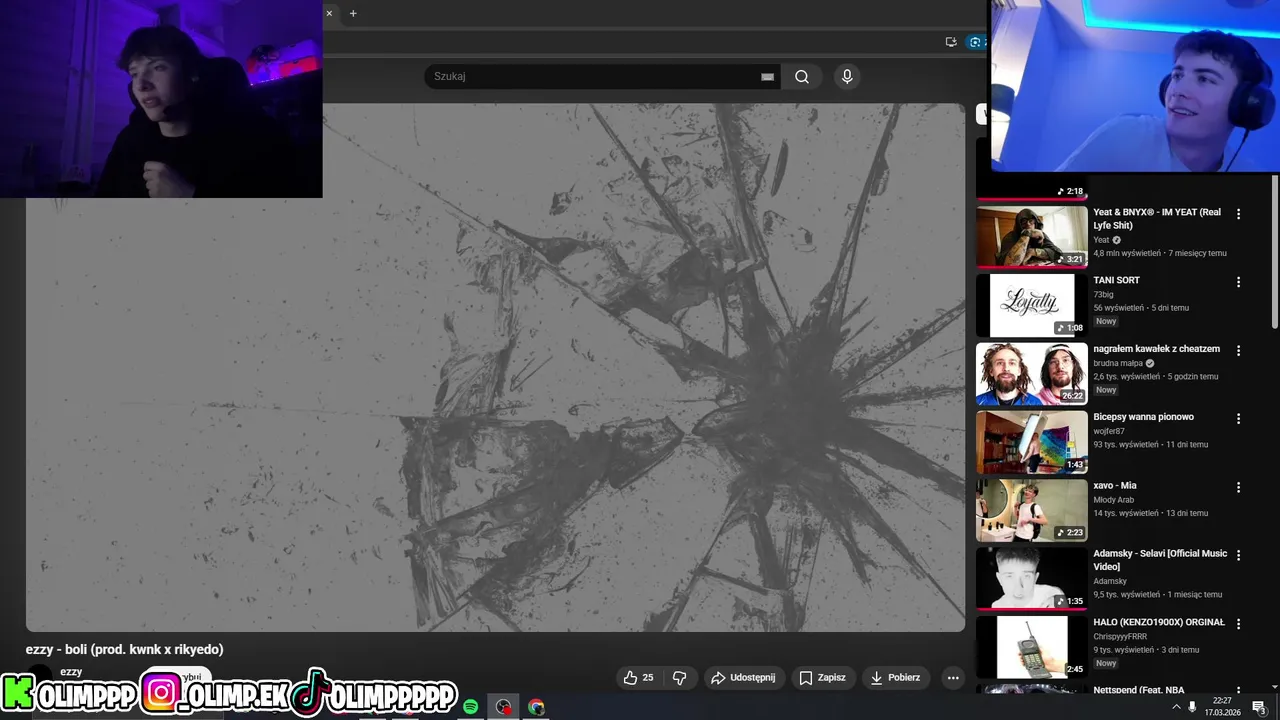The width and height of the screenshot is (1280, 720).
Task: Click the Pobierz download button
Action: point(895,678)
